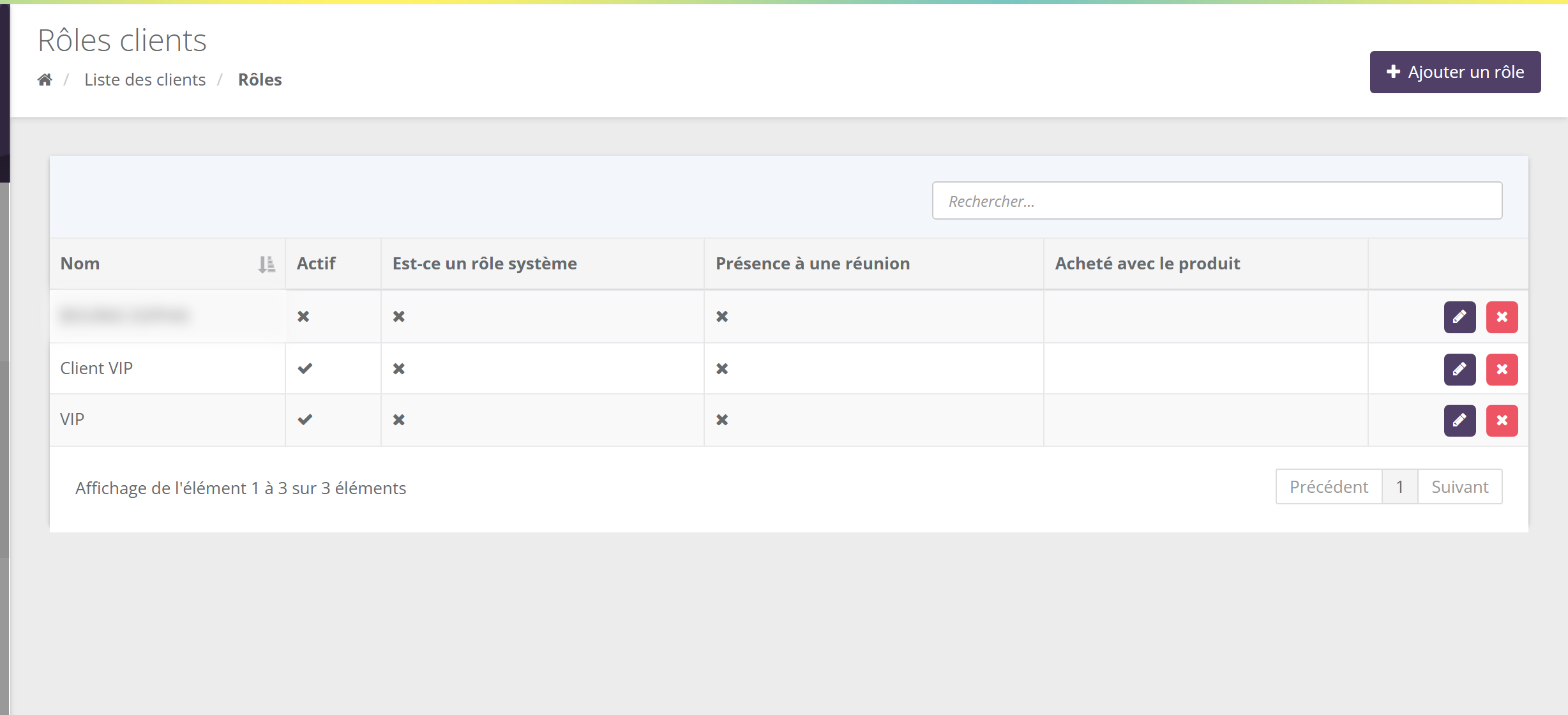Viewport: 1568px width, 715px height.
Task: Click Actif checkmark in VIP row
Action: click(x=305, y=419)
